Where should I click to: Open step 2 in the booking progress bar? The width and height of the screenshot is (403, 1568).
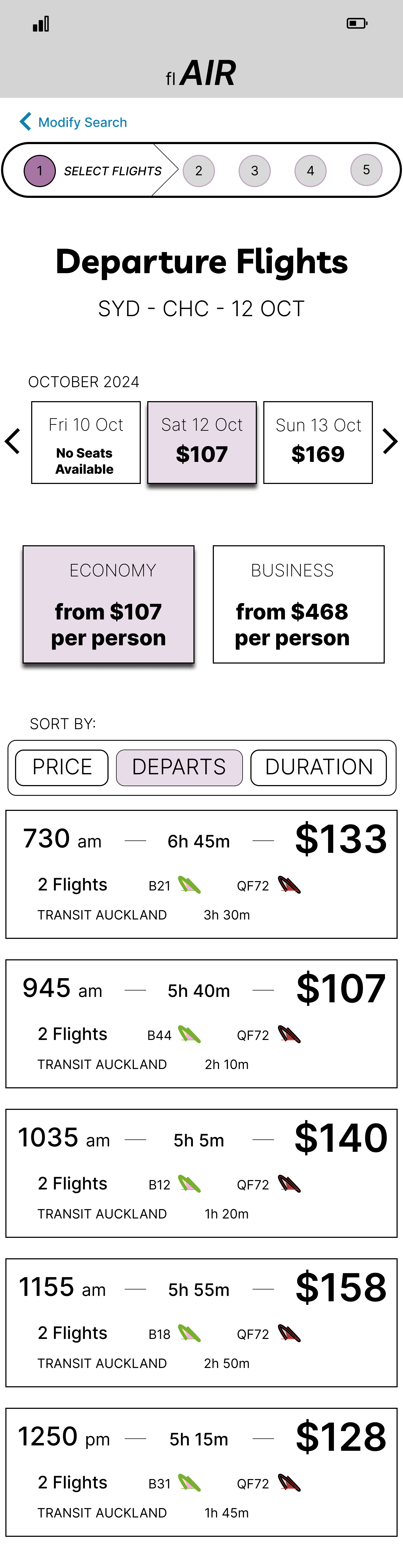point(199,170)
